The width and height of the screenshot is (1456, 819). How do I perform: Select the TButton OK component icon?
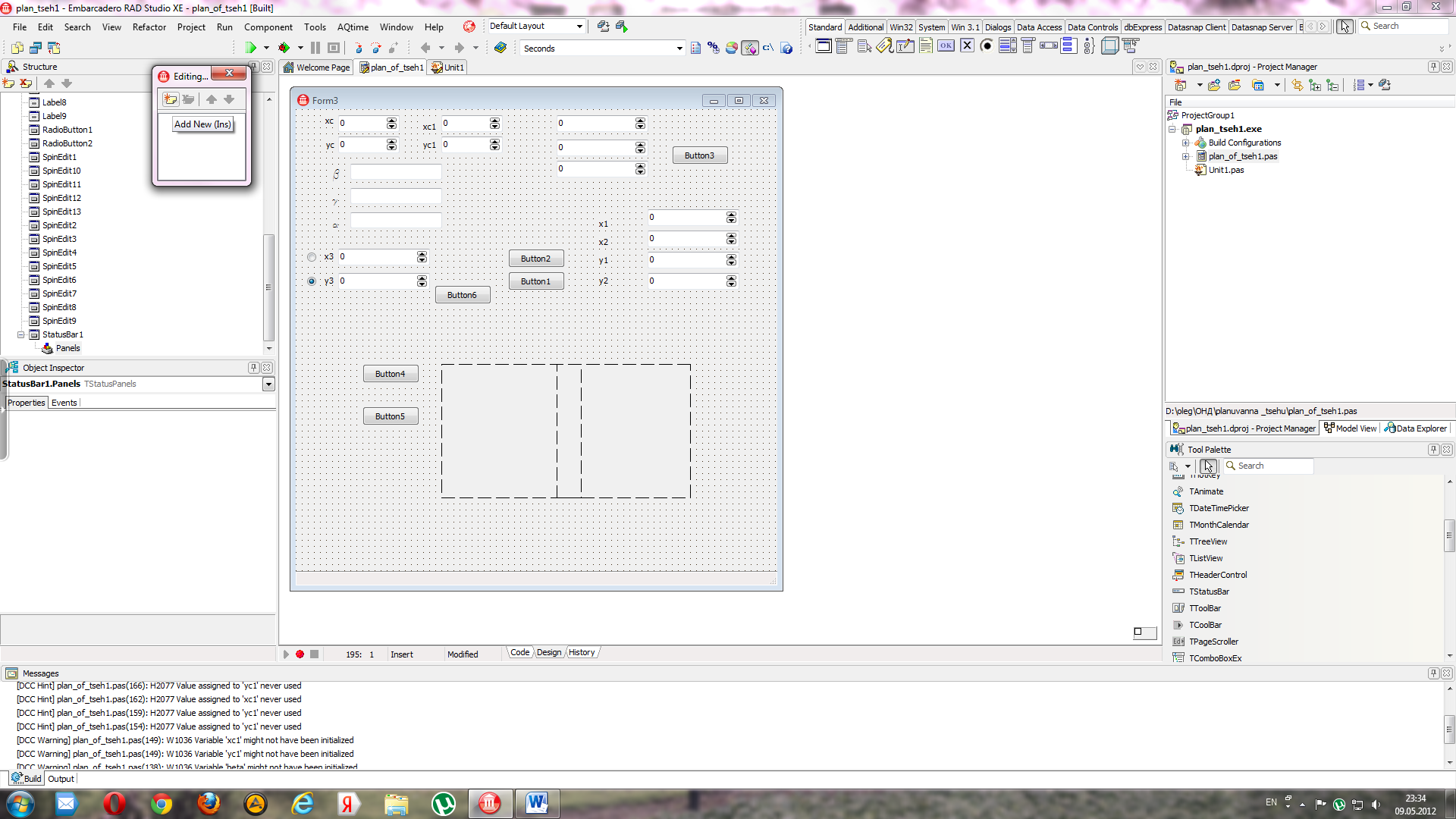946,46
